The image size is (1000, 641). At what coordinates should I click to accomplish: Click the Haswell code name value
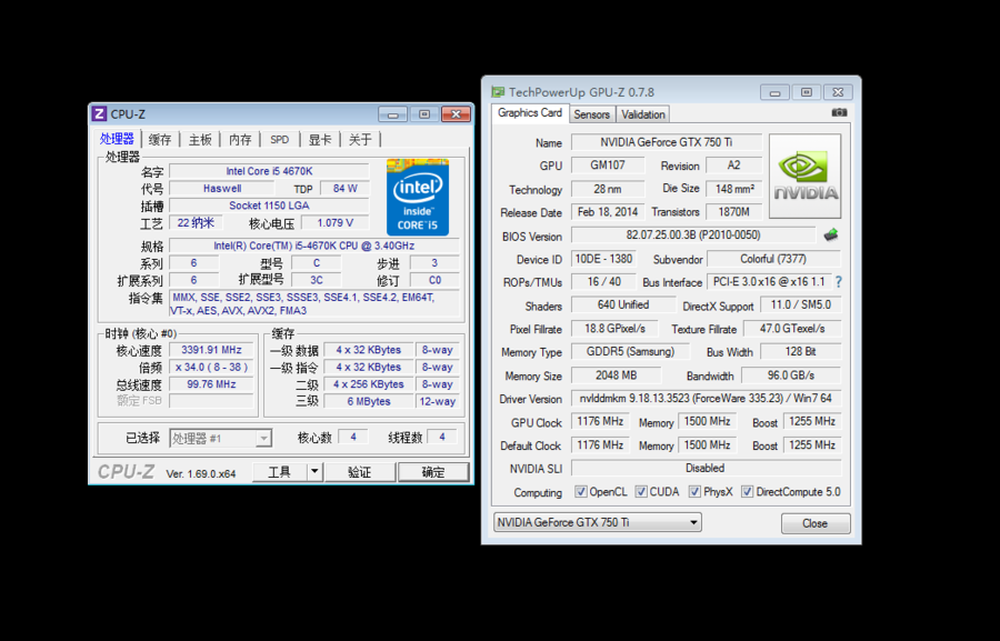click(222, 188)
